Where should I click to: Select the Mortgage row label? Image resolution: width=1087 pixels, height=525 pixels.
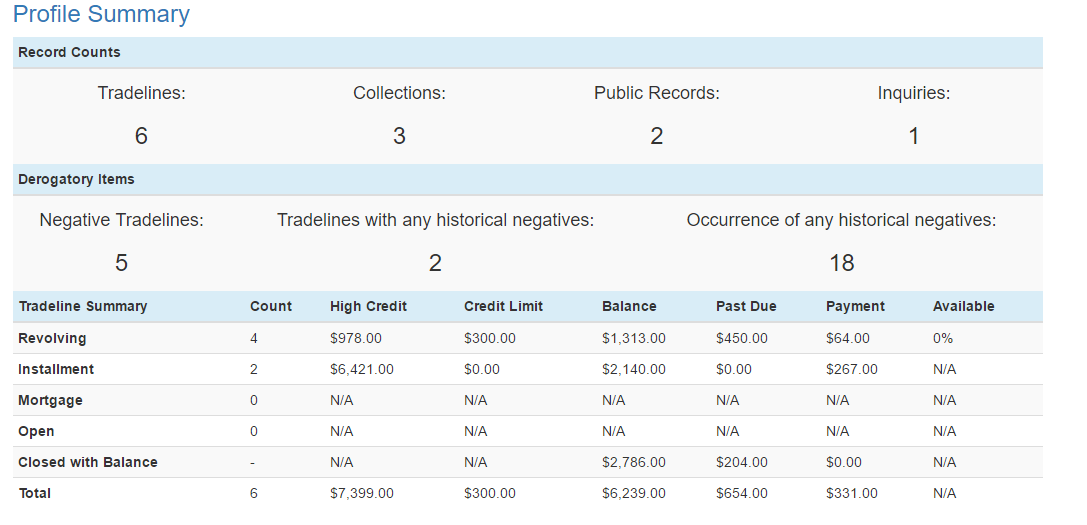(x=50, y=400)
